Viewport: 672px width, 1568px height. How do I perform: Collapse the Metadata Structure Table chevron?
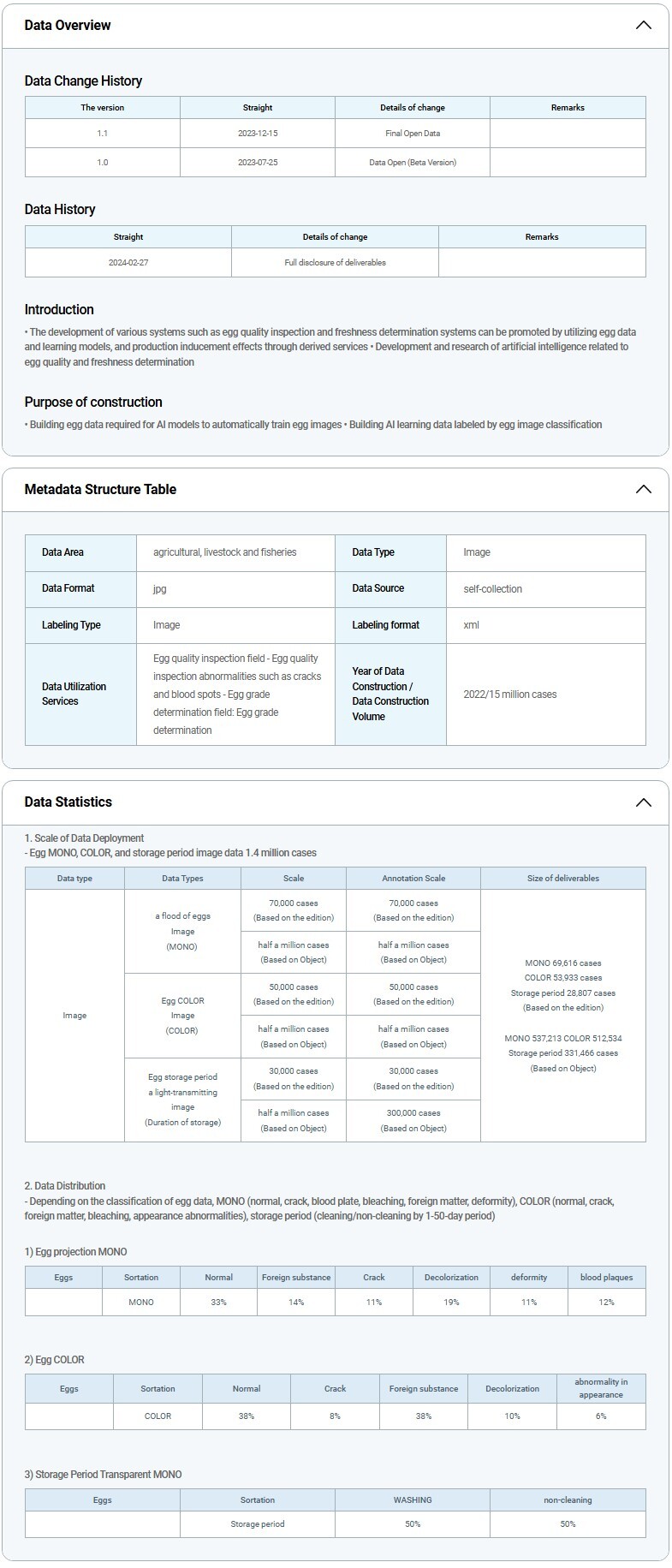[x=643, y=490]
